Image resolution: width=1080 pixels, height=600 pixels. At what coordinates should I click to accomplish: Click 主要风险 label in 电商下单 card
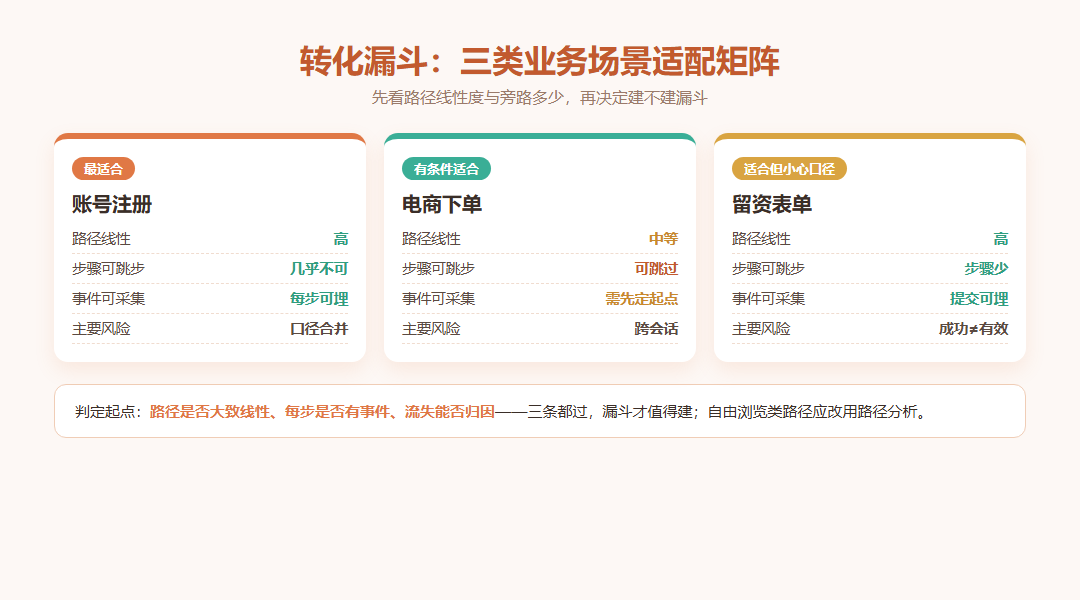click(431, 329)
